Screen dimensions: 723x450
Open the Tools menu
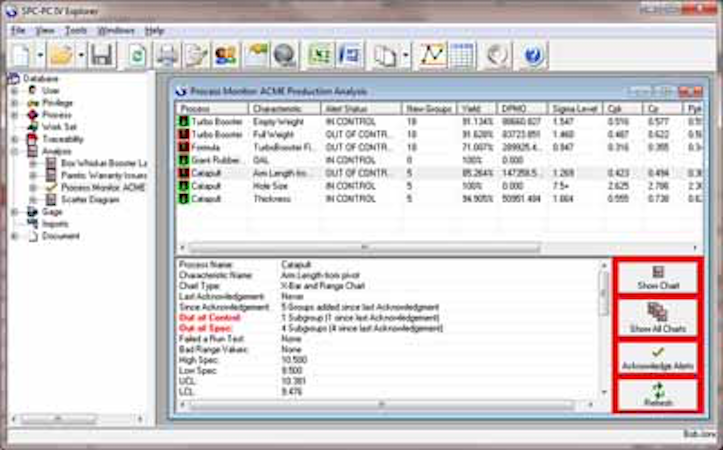[x=76, y=31]
